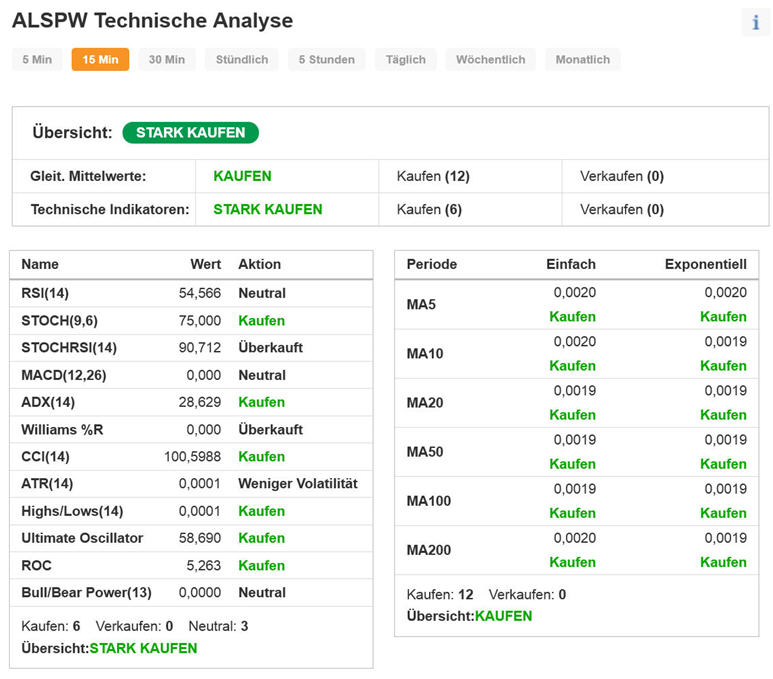The image size is (773, 679).
Task: Select STARK KAUFEN in Technische Indikatoren row
Action: tap(268, 210)
